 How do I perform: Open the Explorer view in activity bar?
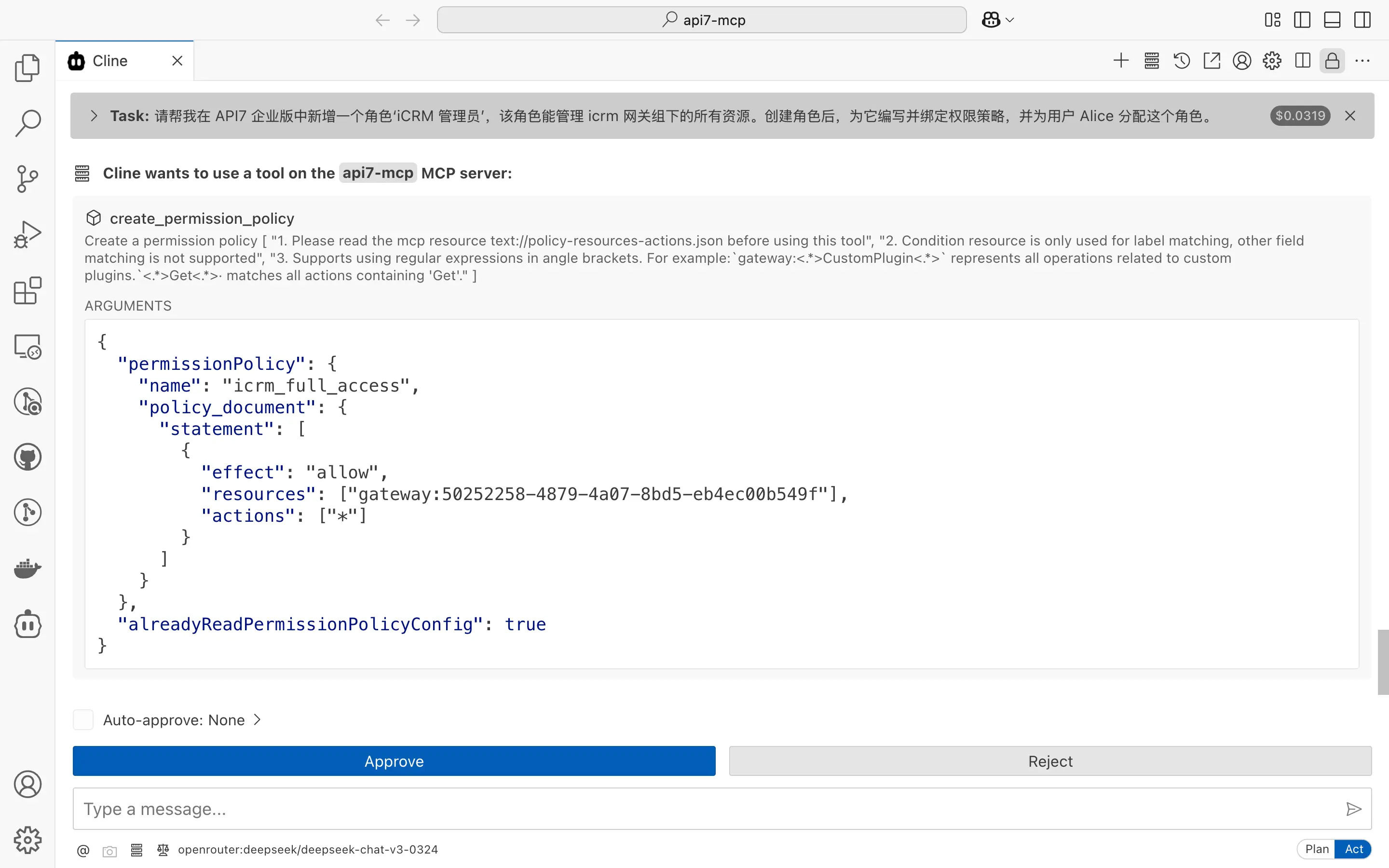(27, 68)
